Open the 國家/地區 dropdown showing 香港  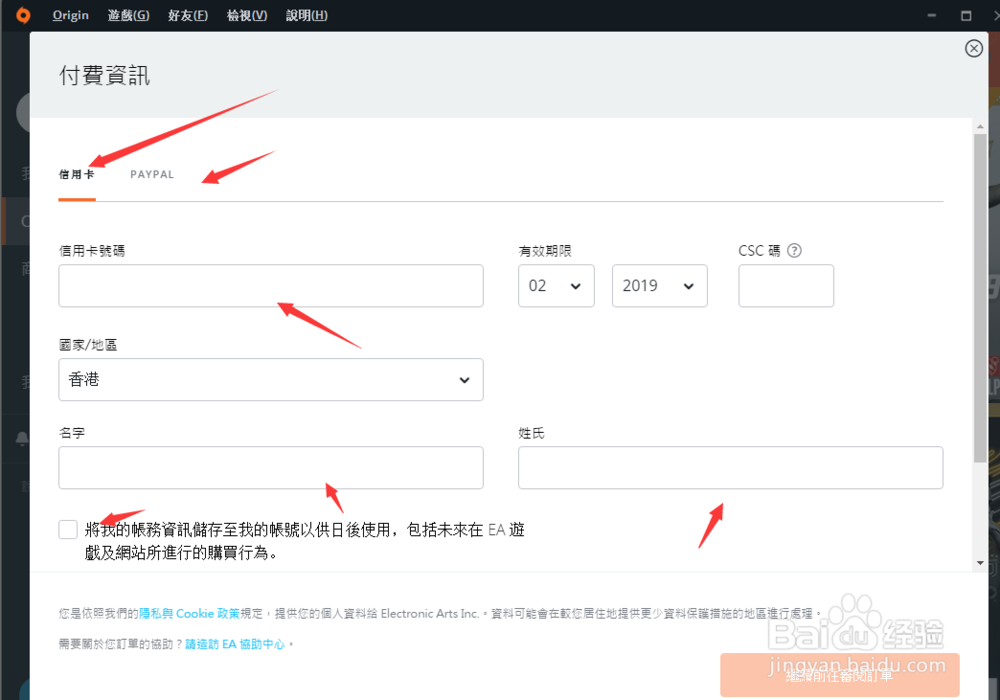270,379
